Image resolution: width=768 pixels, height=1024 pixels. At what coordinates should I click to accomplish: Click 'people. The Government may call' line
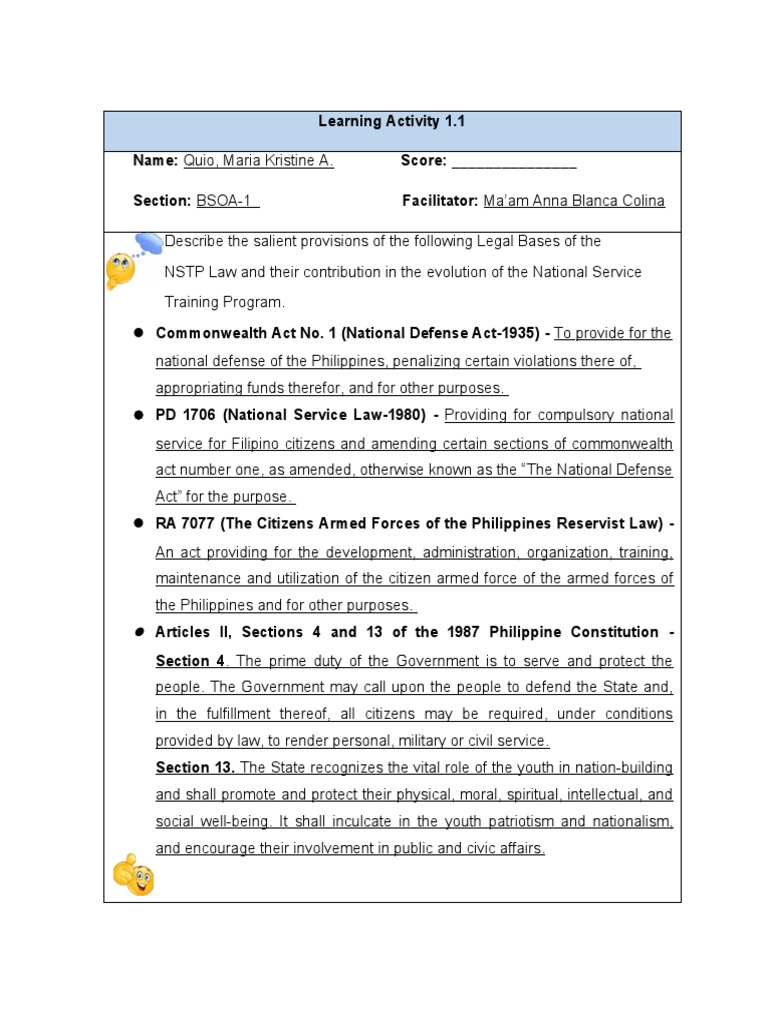(414, 687)
